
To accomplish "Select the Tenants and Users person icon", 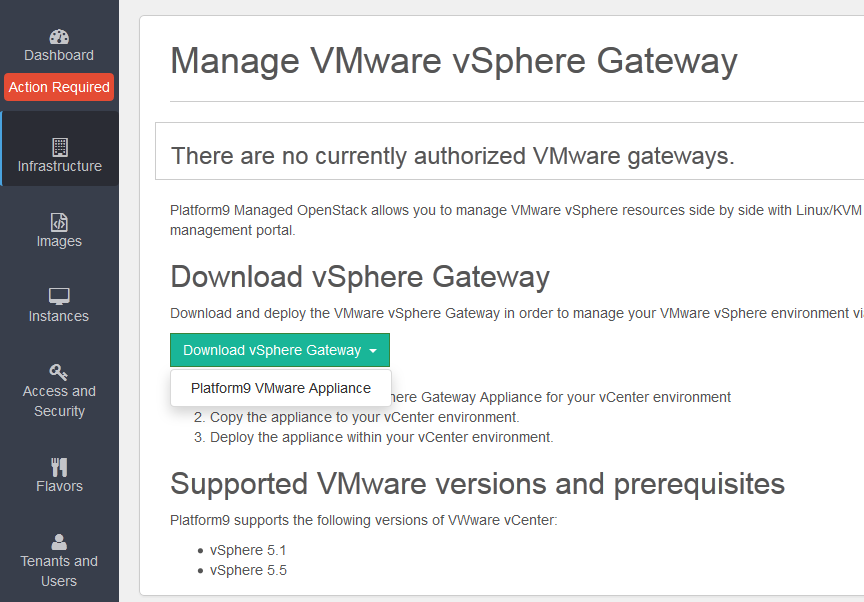I will pyautogui.click(x=59, y=542).
